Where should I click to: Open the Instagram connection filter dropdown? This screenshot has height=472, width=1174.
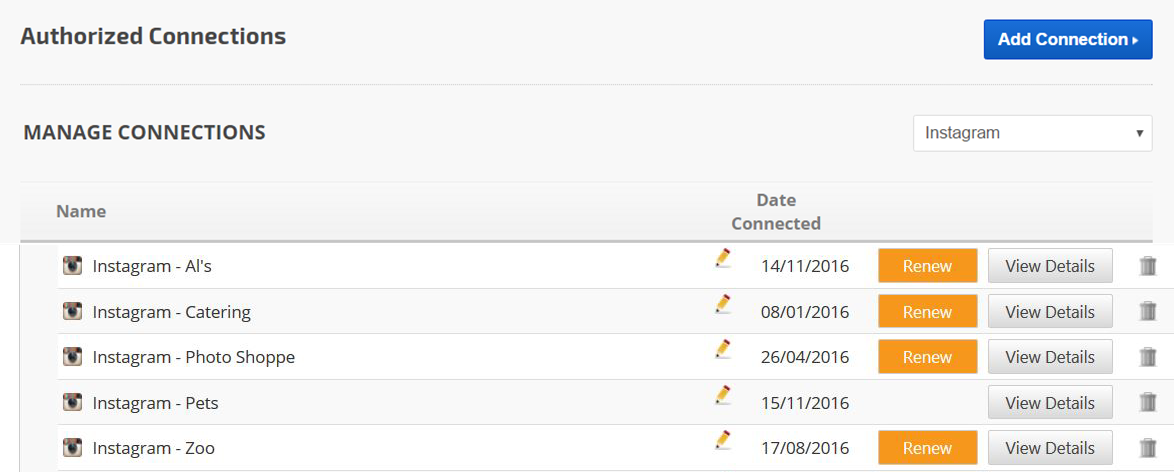click(x=1032, y=133)
